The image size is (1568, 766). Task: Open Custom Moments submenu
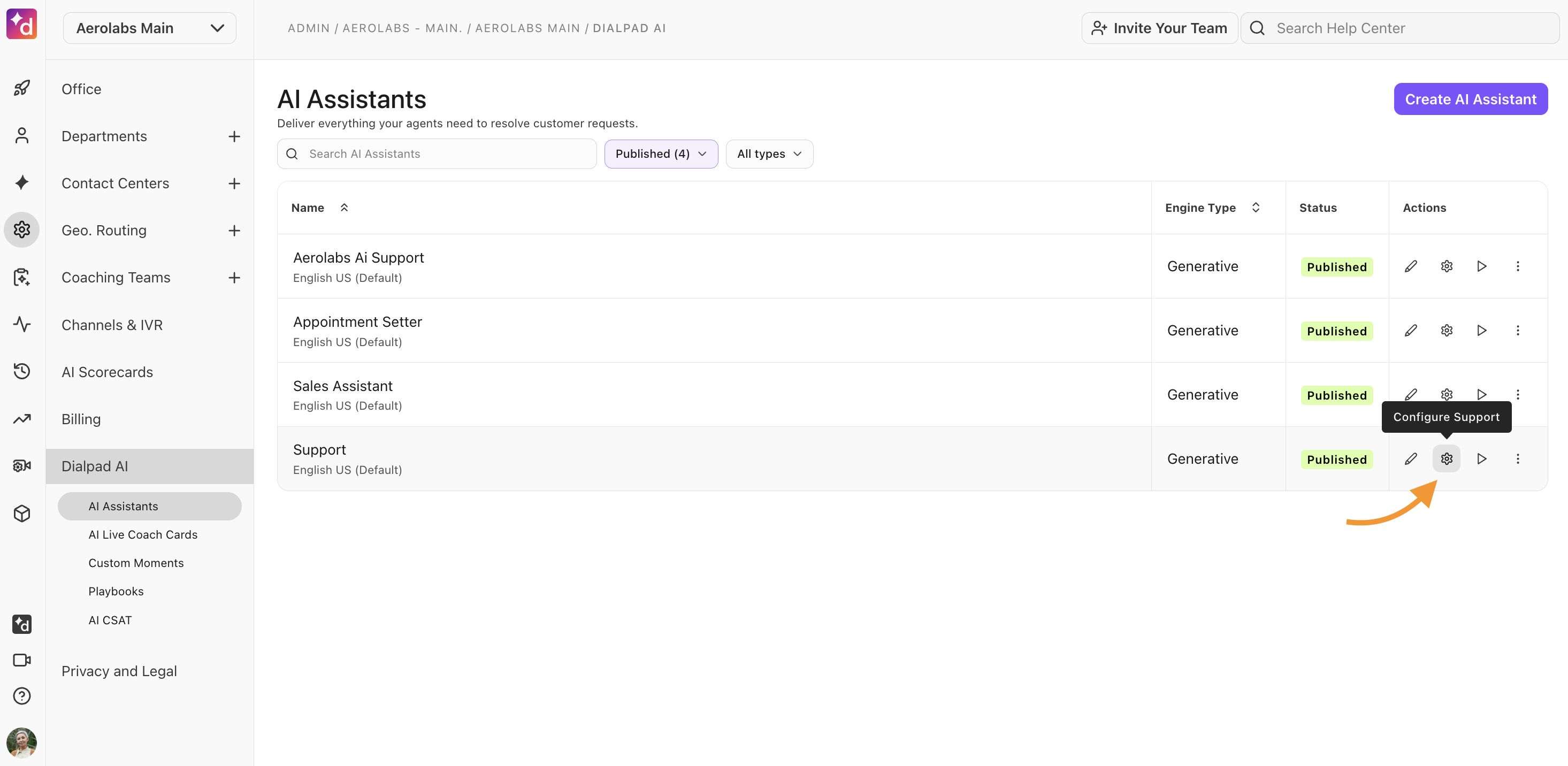click(136, 563)
